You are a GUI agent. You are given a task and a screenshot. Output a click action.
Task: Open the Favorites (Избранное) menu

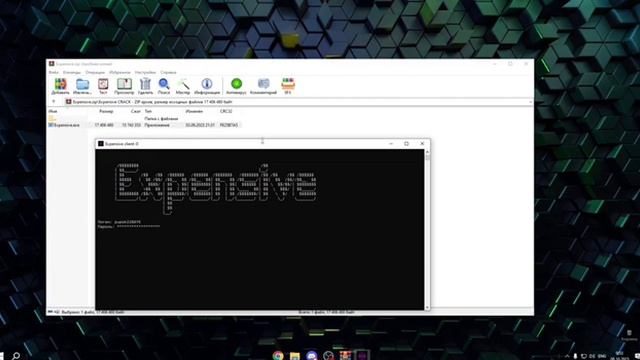point(120,72)
